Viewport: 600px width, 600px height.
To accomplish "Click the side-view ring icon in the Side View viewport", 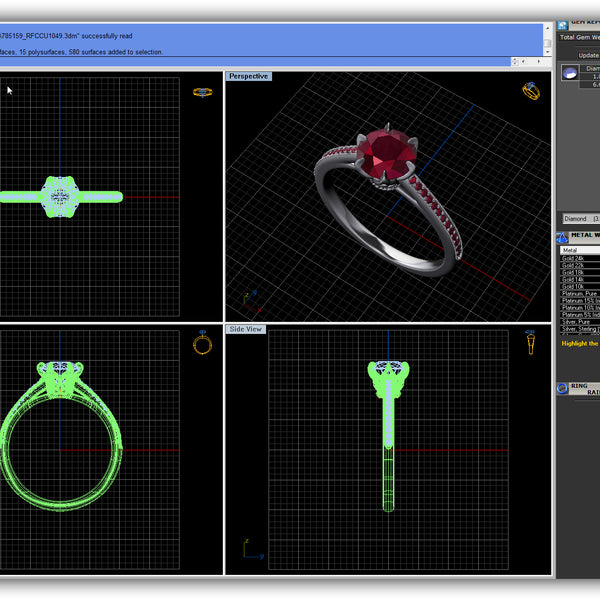I will pos(531,344).
